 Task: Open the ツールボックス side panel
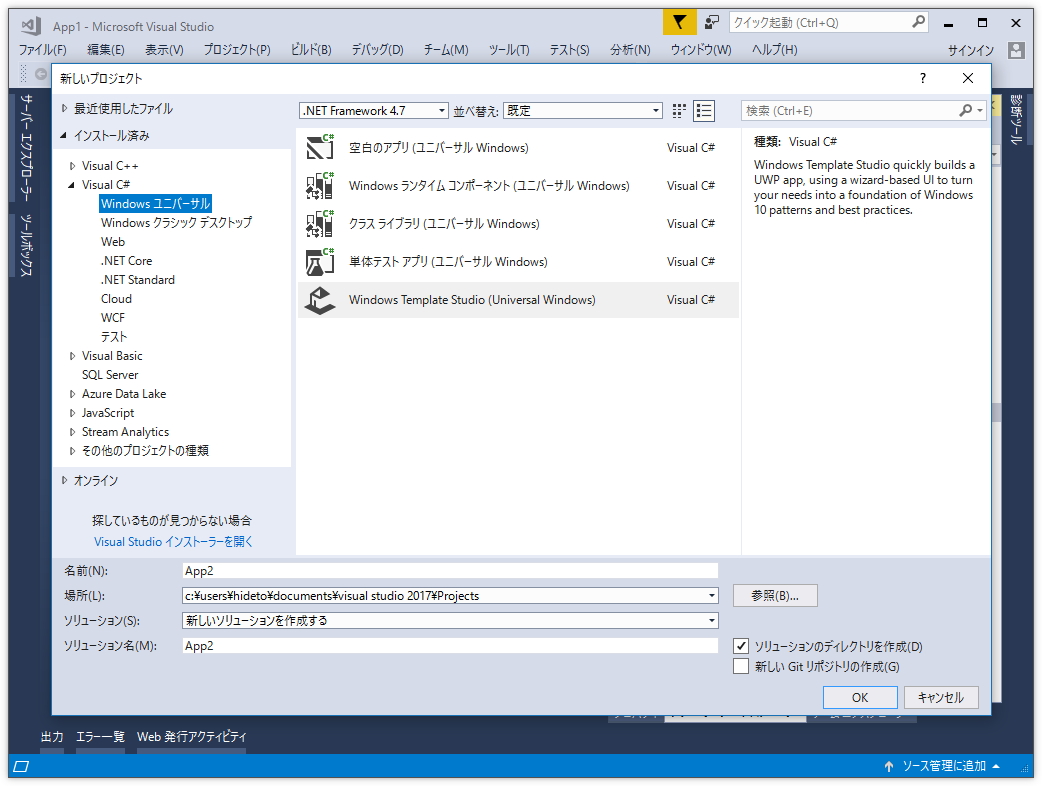click(26, 245)
